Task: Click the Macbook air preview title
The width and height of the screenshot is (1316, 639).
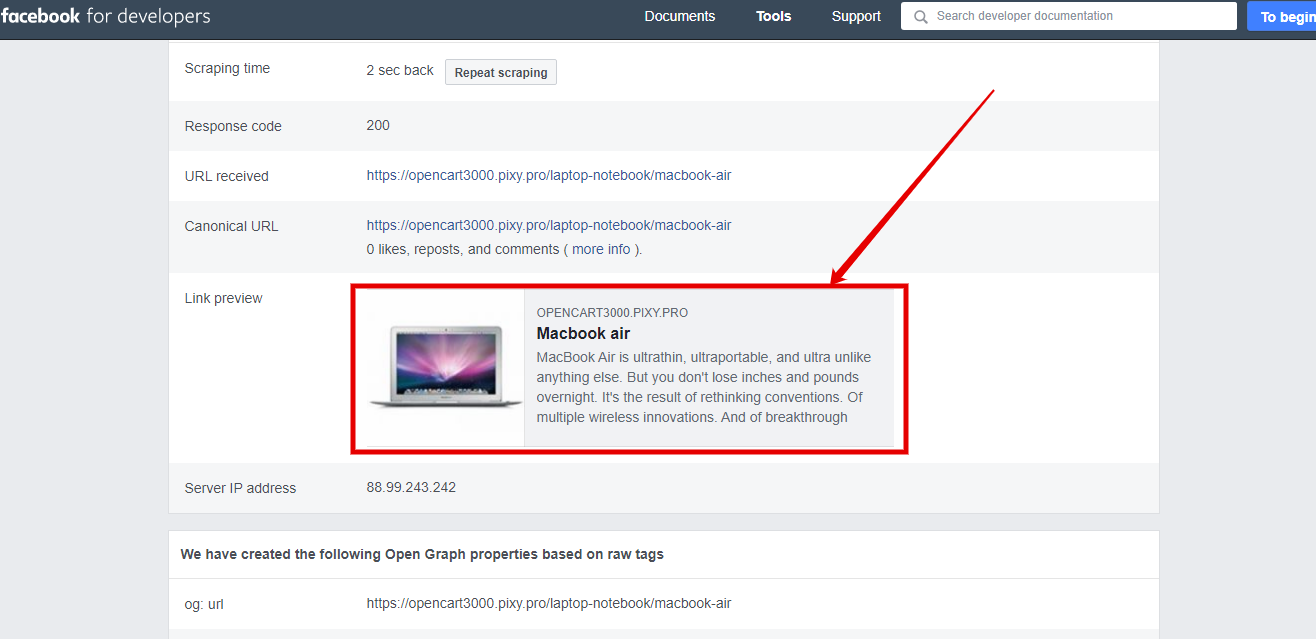Action: pyautogui.click(x=583, y=333)
